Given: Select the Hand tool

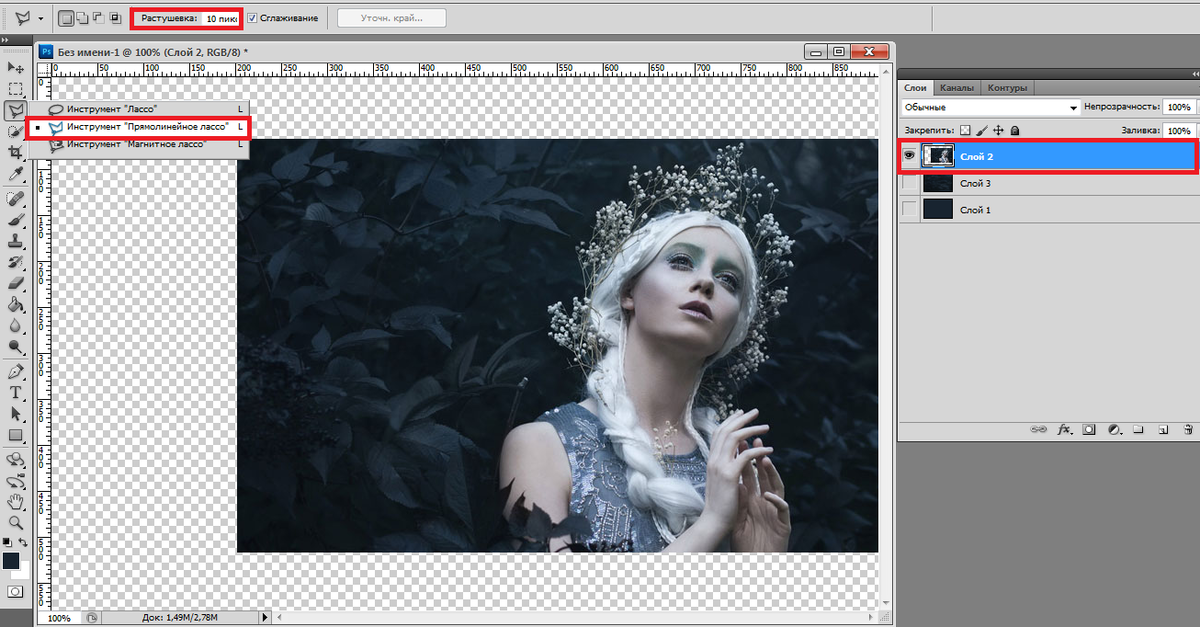Looking at the screenshot, I should coord(16,501).
